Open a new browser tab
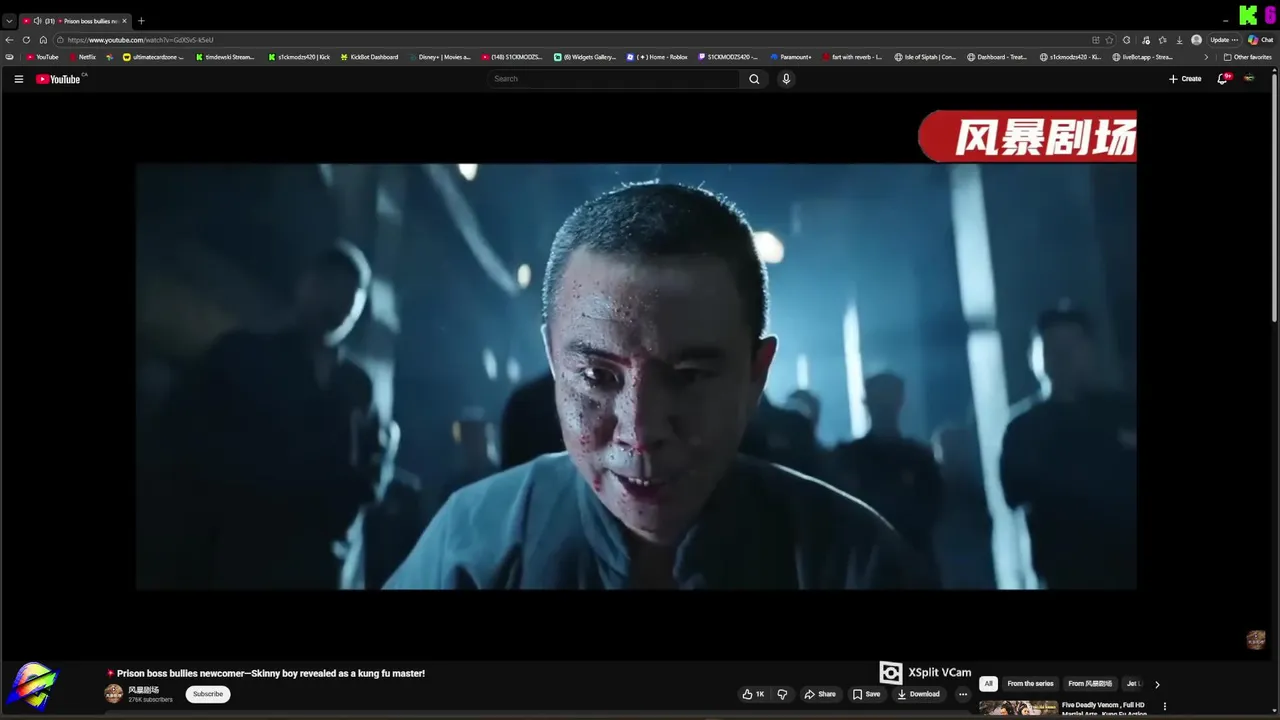Image resolution: width=1280 pixels, height=720 pixels. coord(141,21)
